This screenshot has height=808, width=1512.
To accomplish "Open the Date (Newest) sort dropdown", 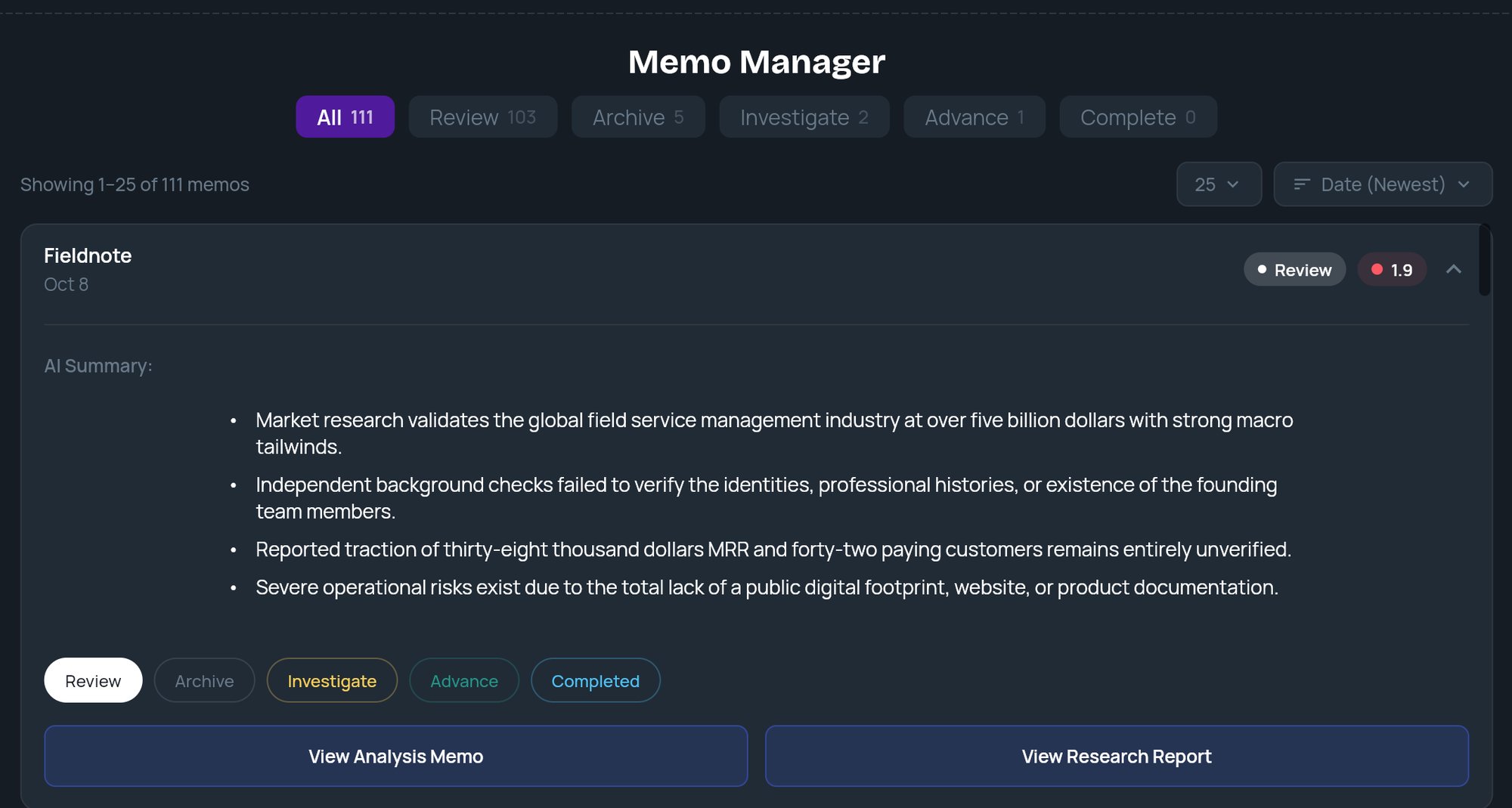I will tap(1383, 184).
